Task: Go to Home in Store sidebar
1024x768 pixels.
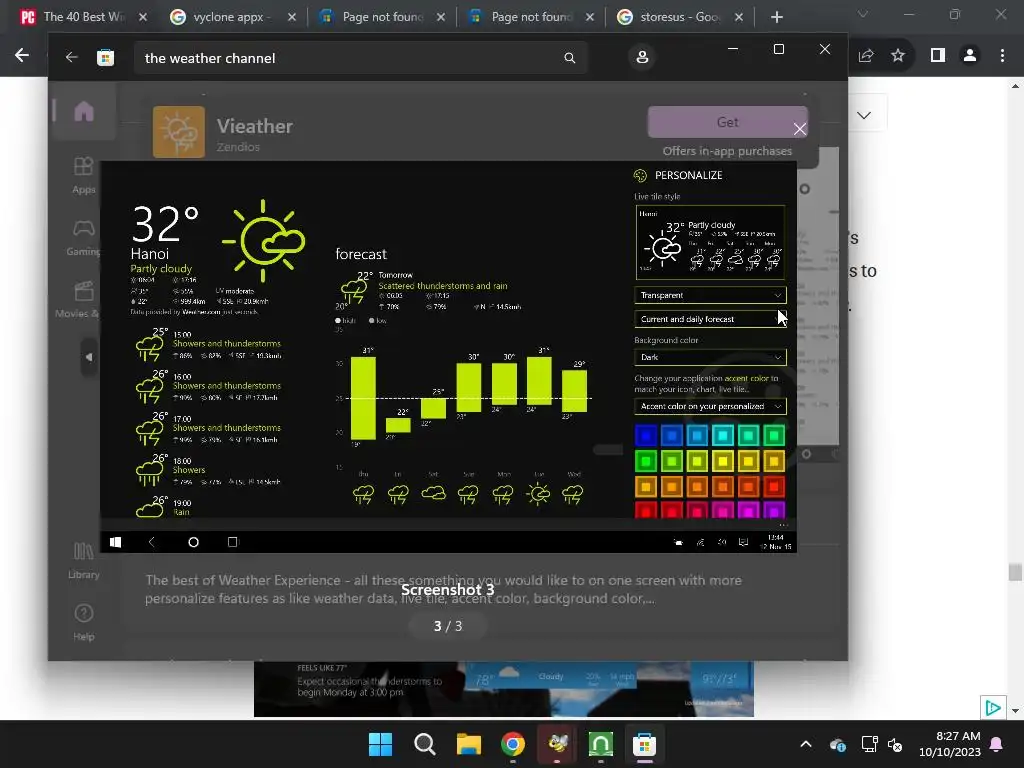Action: pyautogui.click(x=84, y=112)
